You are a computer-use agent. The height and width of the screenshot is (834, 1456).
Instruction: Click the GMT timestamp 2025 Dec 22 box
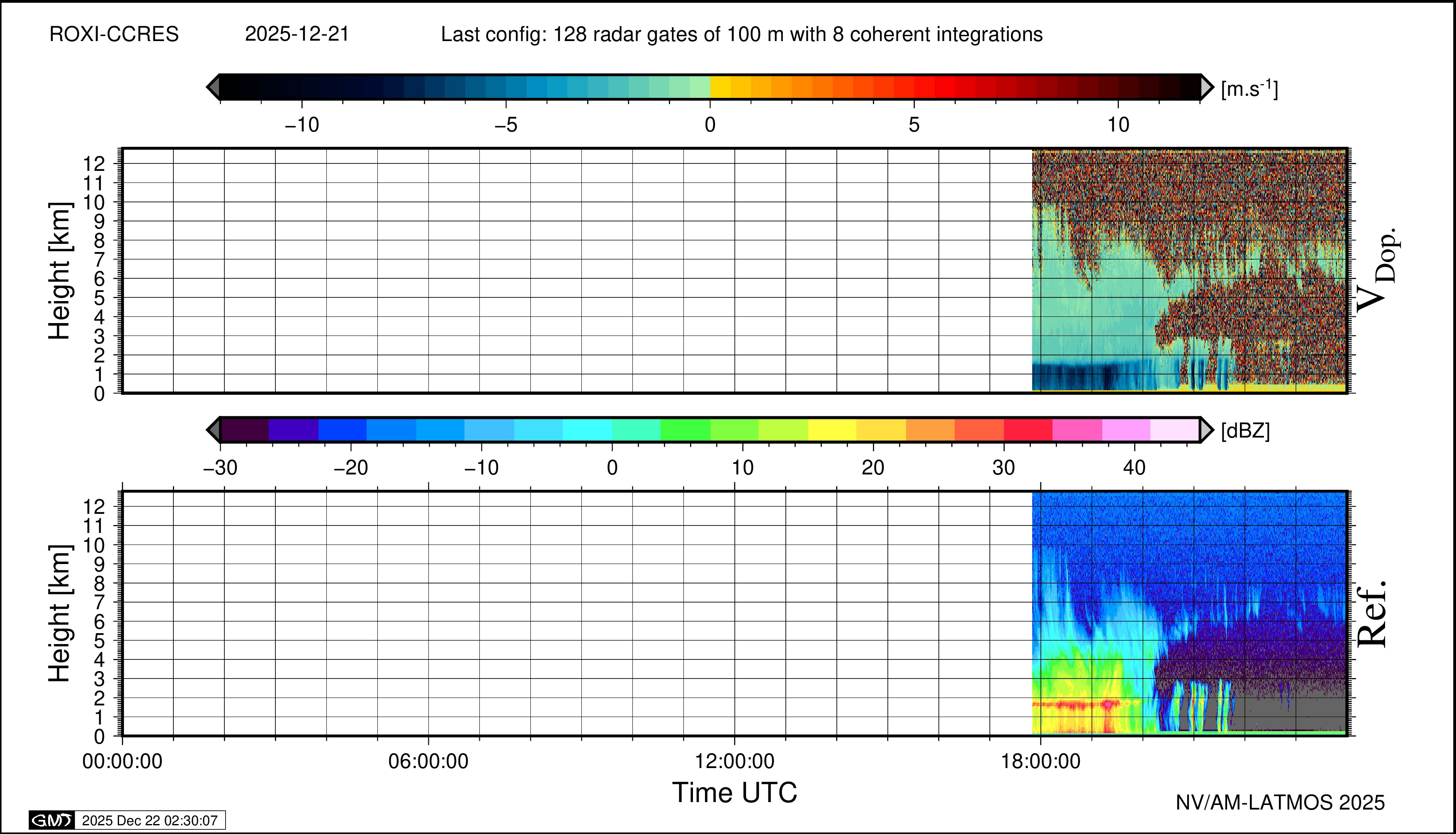tap(149, 820)
